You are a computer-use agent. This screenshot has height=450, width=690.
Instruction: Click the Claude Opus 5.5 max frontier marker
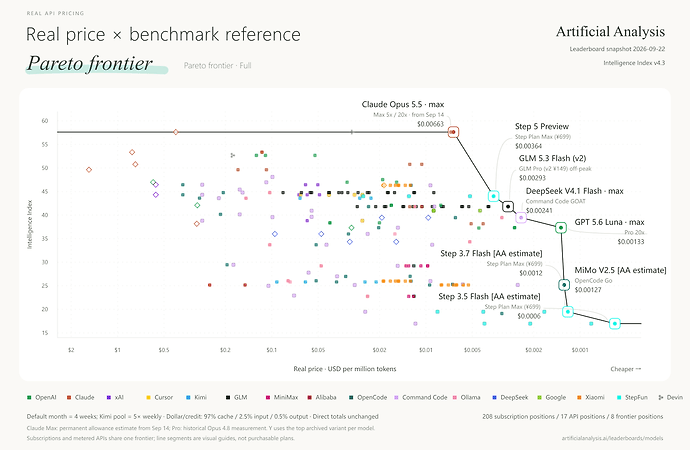point(453,132)
